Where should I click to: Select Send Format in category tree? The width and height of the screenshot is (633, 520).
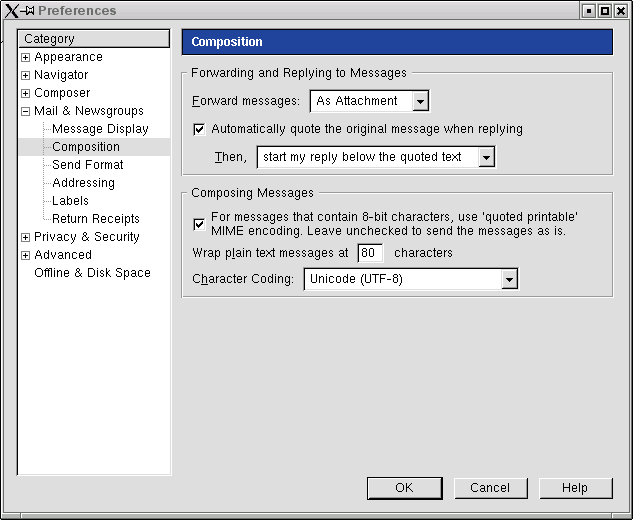coord(88,165)
